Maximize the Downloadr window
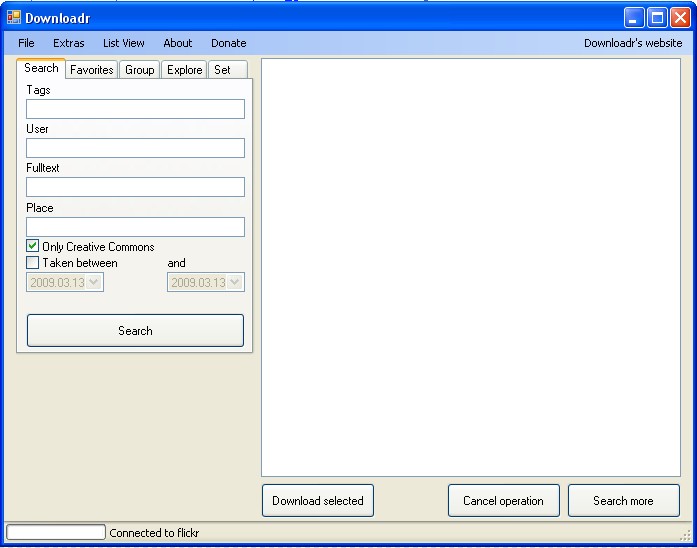 coord(657,18)
